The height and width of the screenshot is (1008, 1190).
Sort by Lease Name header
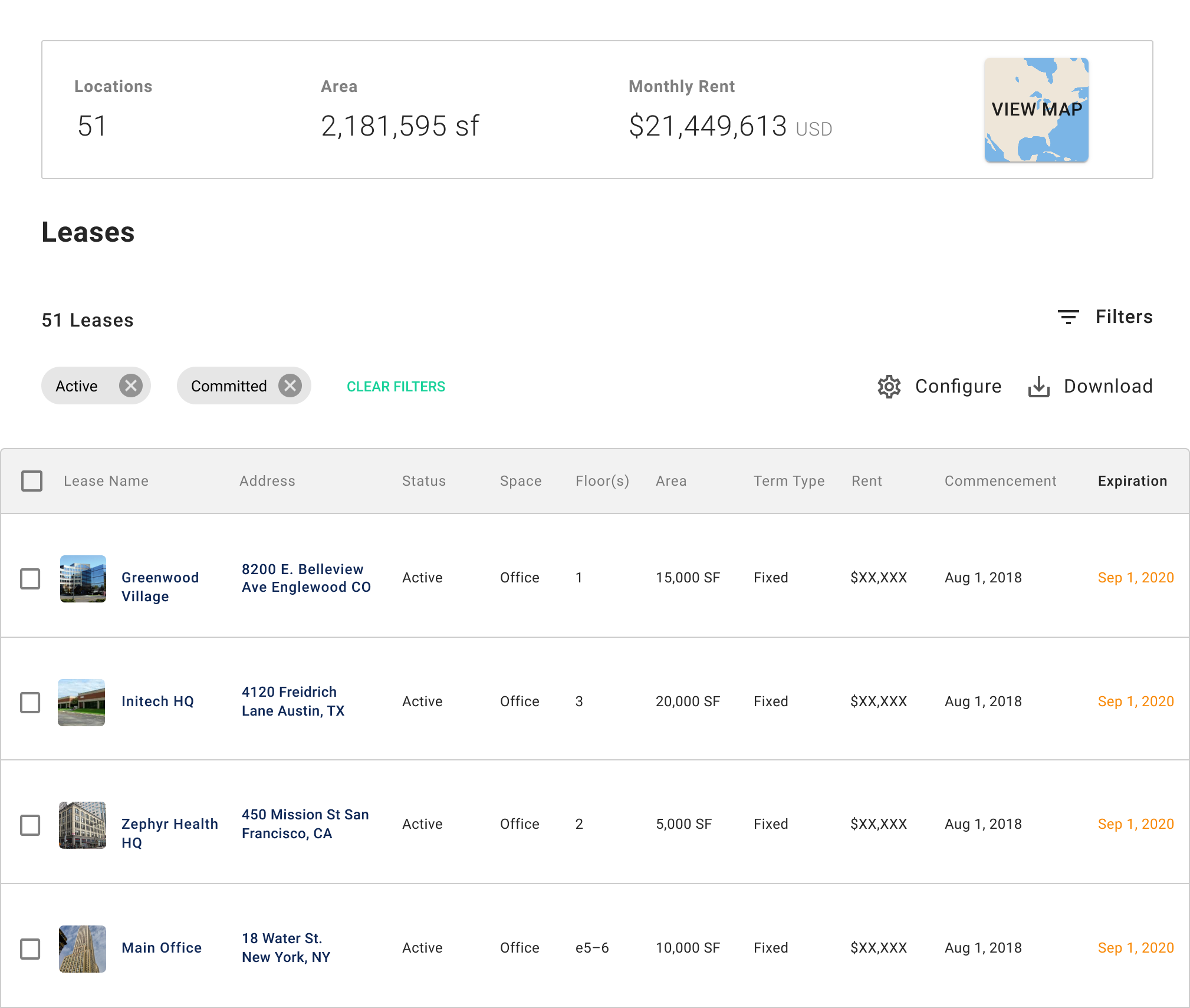click(x=106, y=481)
